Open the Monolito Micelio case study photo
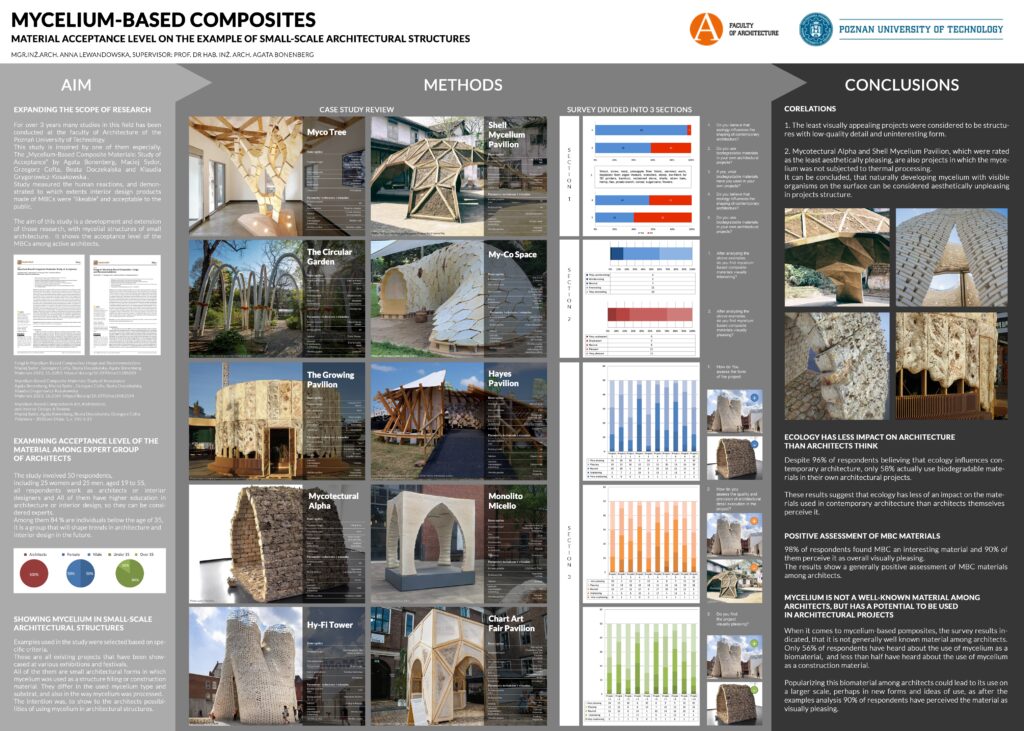 (x=427, y=544)
